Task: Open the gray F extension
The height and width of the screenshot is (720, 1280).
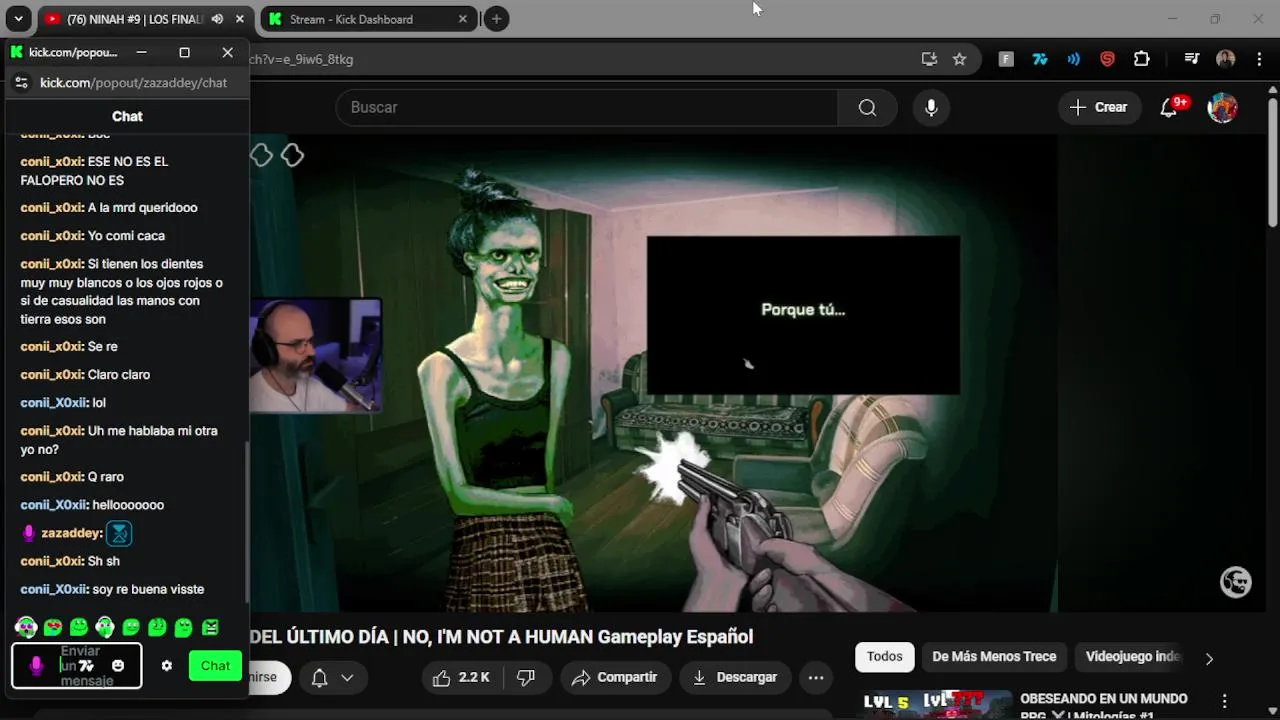Action: [1006, 59]
